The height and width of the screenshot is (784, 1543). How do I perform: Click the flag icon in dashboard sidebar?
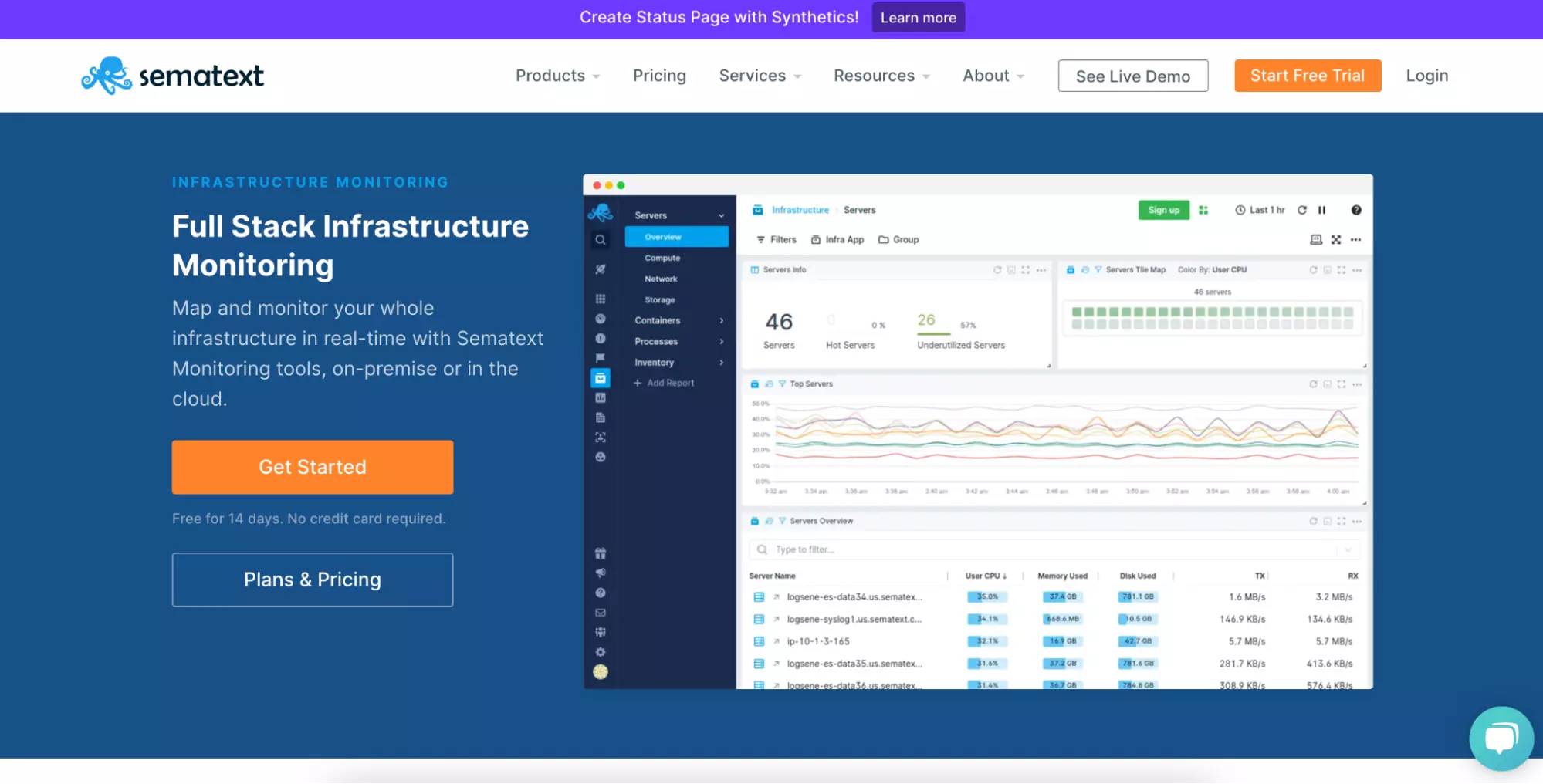(600, 358)
